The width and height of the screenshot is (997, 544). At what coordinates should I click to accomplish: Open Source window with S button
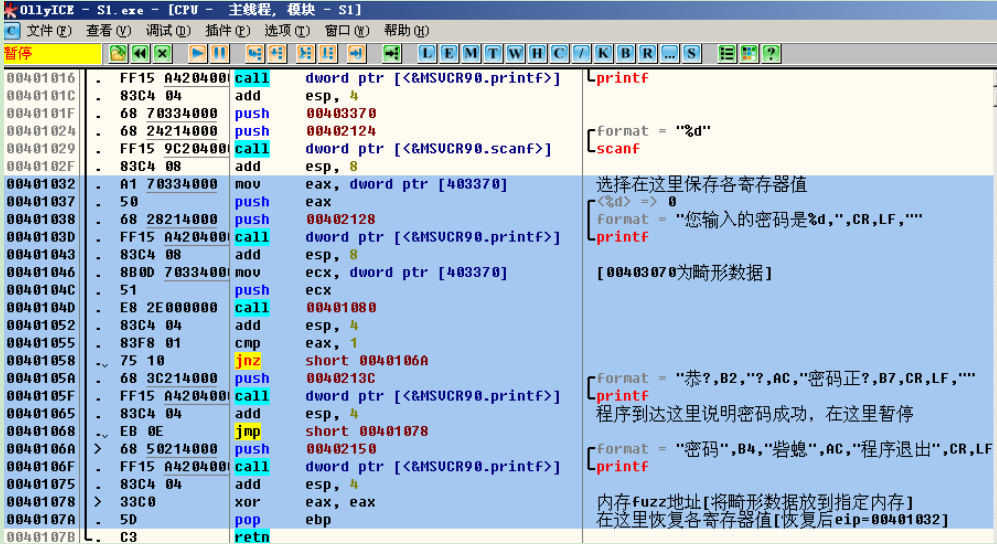691,53
